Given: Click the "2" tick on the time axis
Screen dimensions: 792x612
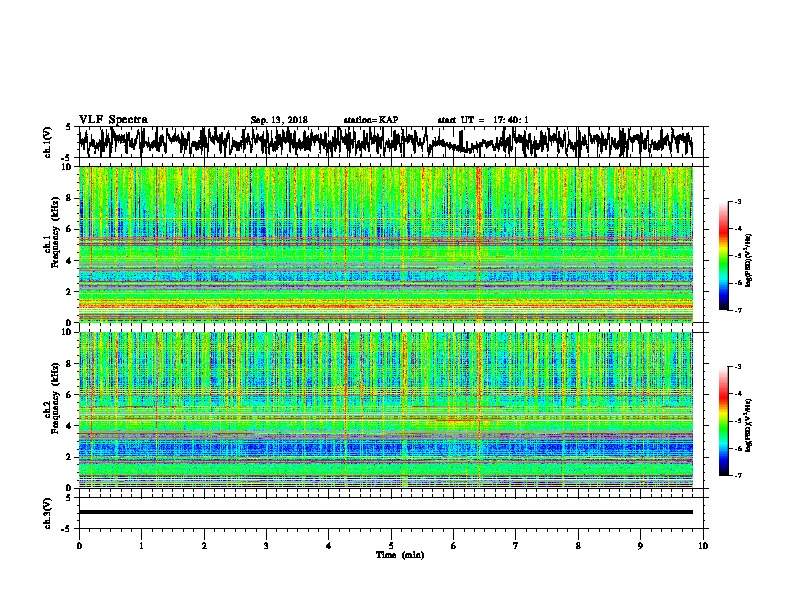Looking at the screenshot, I should pyautogui.click(x=204, y=545).
